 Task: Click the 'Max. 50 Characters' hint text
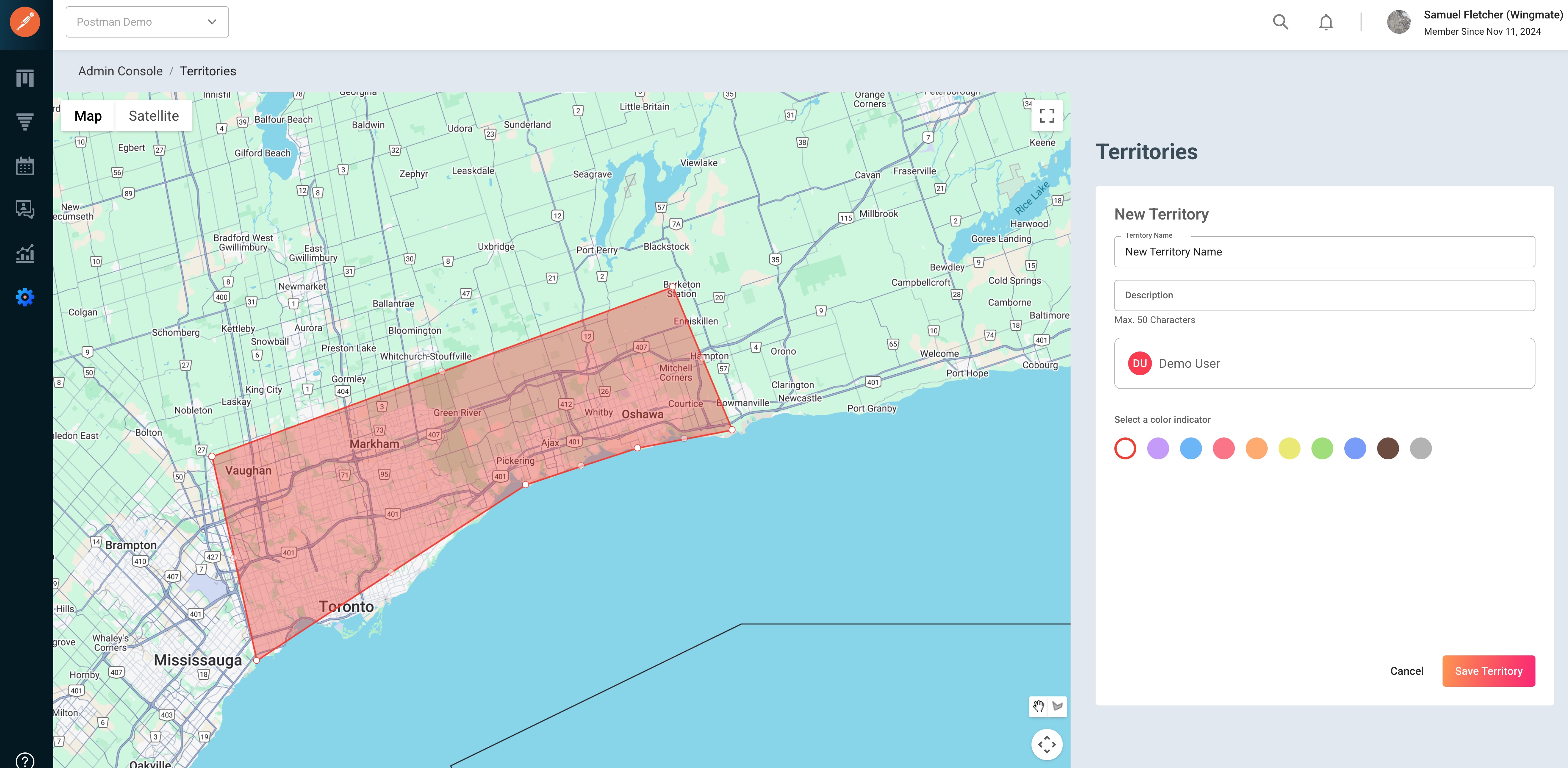[x=1154, y=320]
